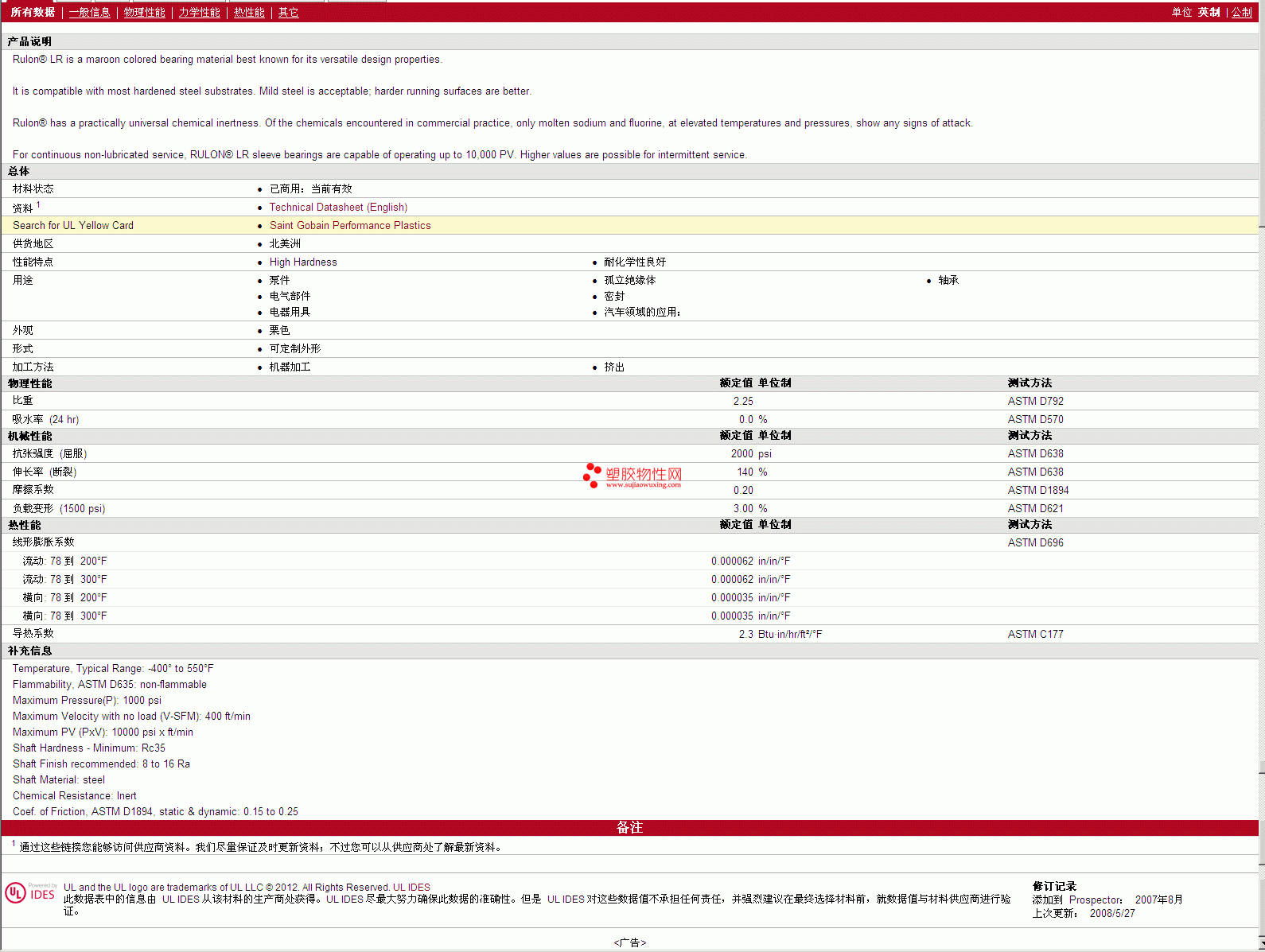Click the 2.3 thermal conductivity value
Viewport: 1265px width, 952px height.
745,634
